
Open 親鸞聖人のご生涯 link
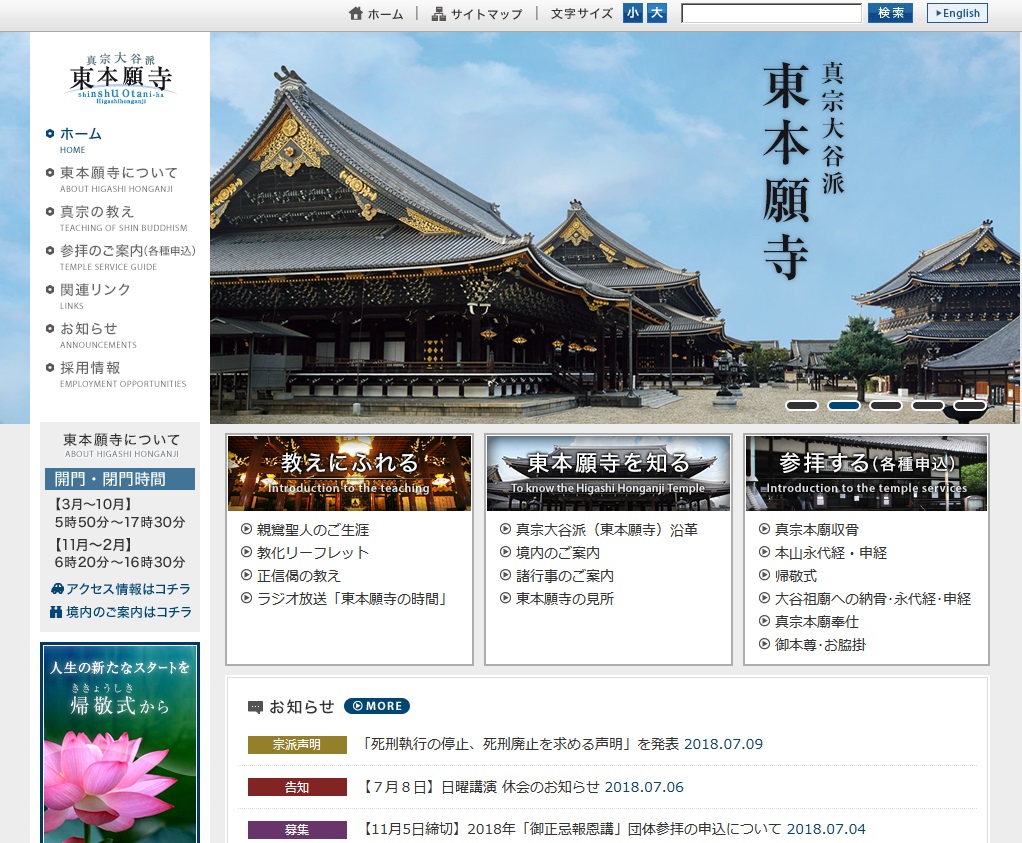coord(313,530)
